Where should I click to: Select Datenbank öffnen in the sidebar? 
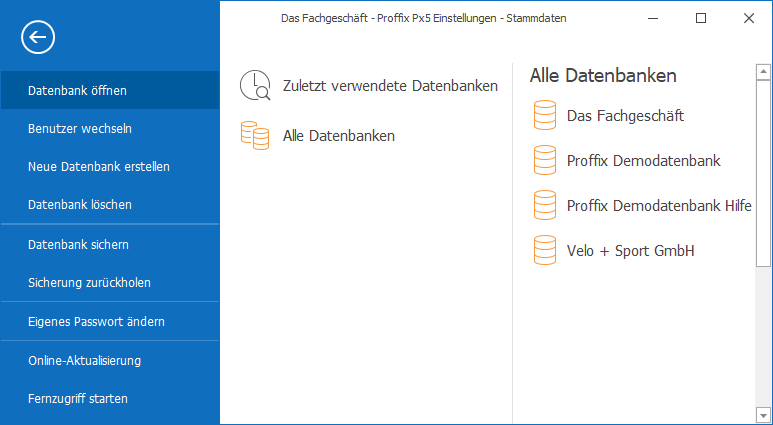pos(109,90)
